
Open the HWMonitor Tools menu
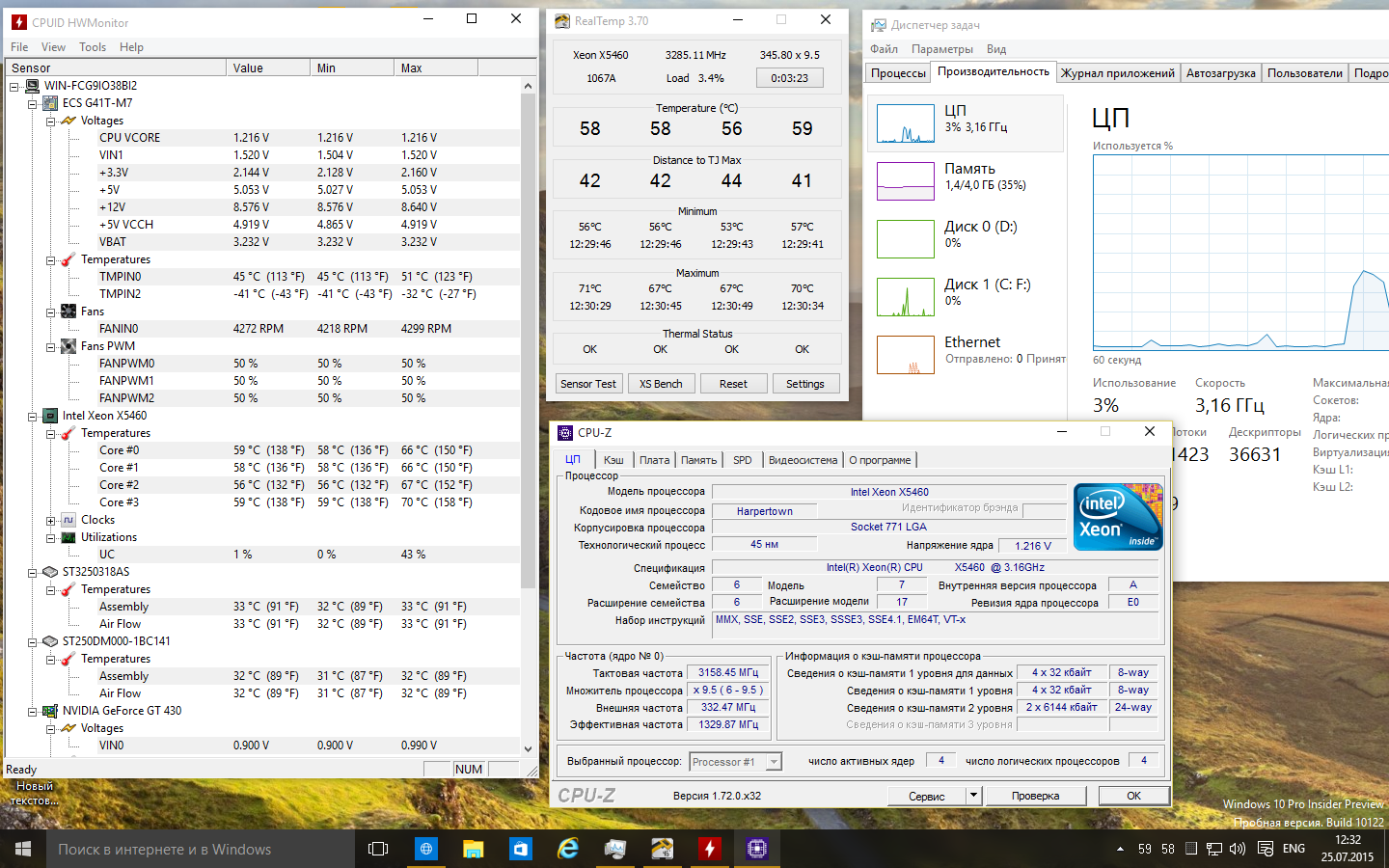pos(93,47)
